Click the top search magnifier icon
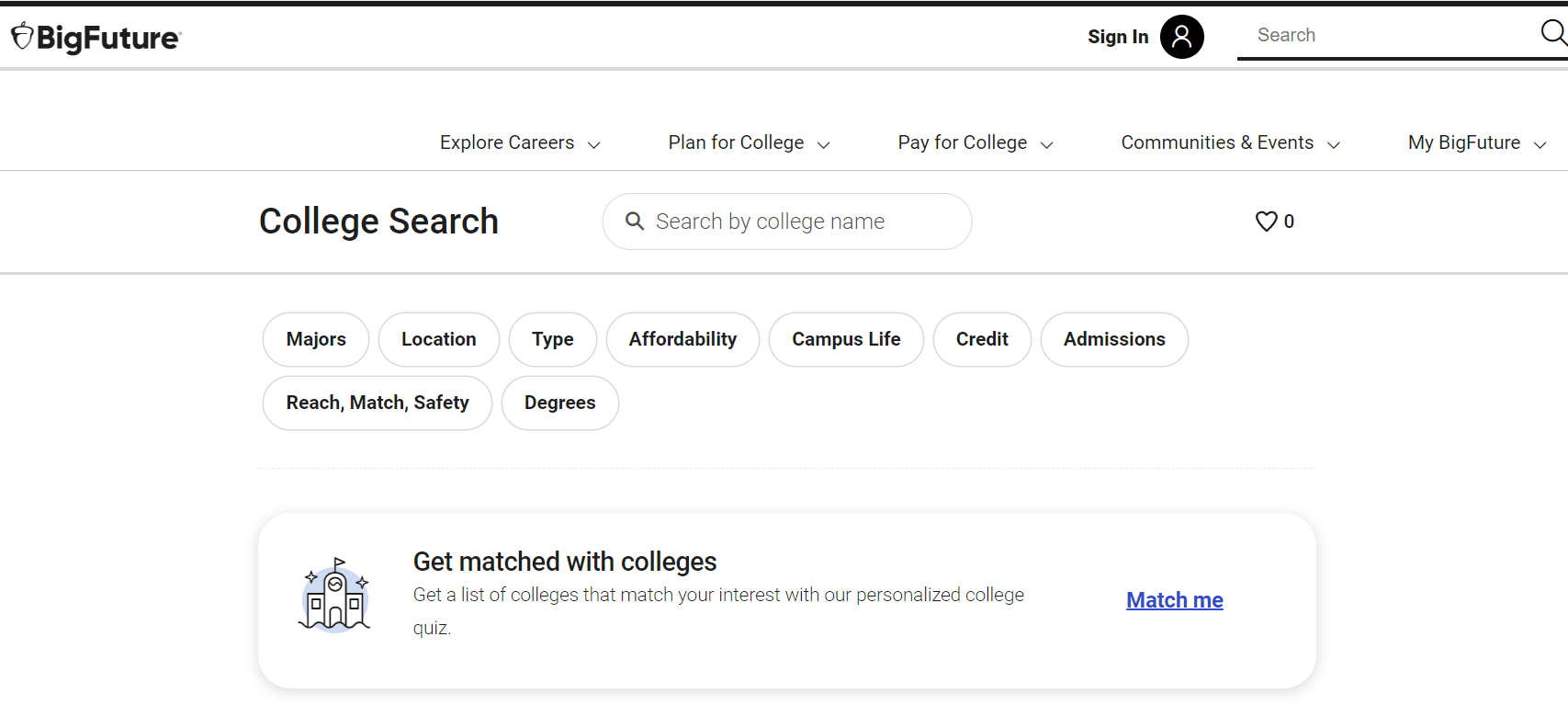 [1552, 34]
